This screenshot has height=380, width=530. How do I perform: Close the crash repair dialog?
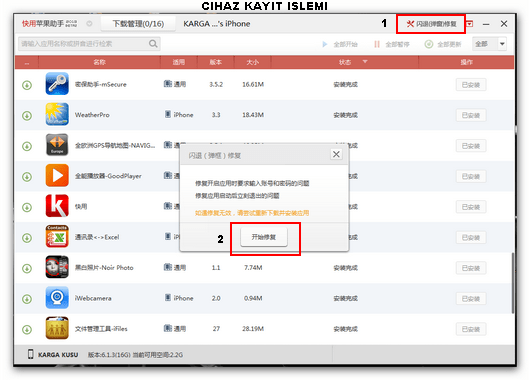336,155
